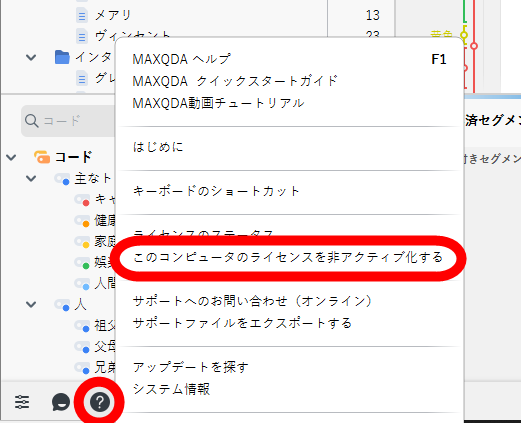Click the メアリ document icon

82,16
